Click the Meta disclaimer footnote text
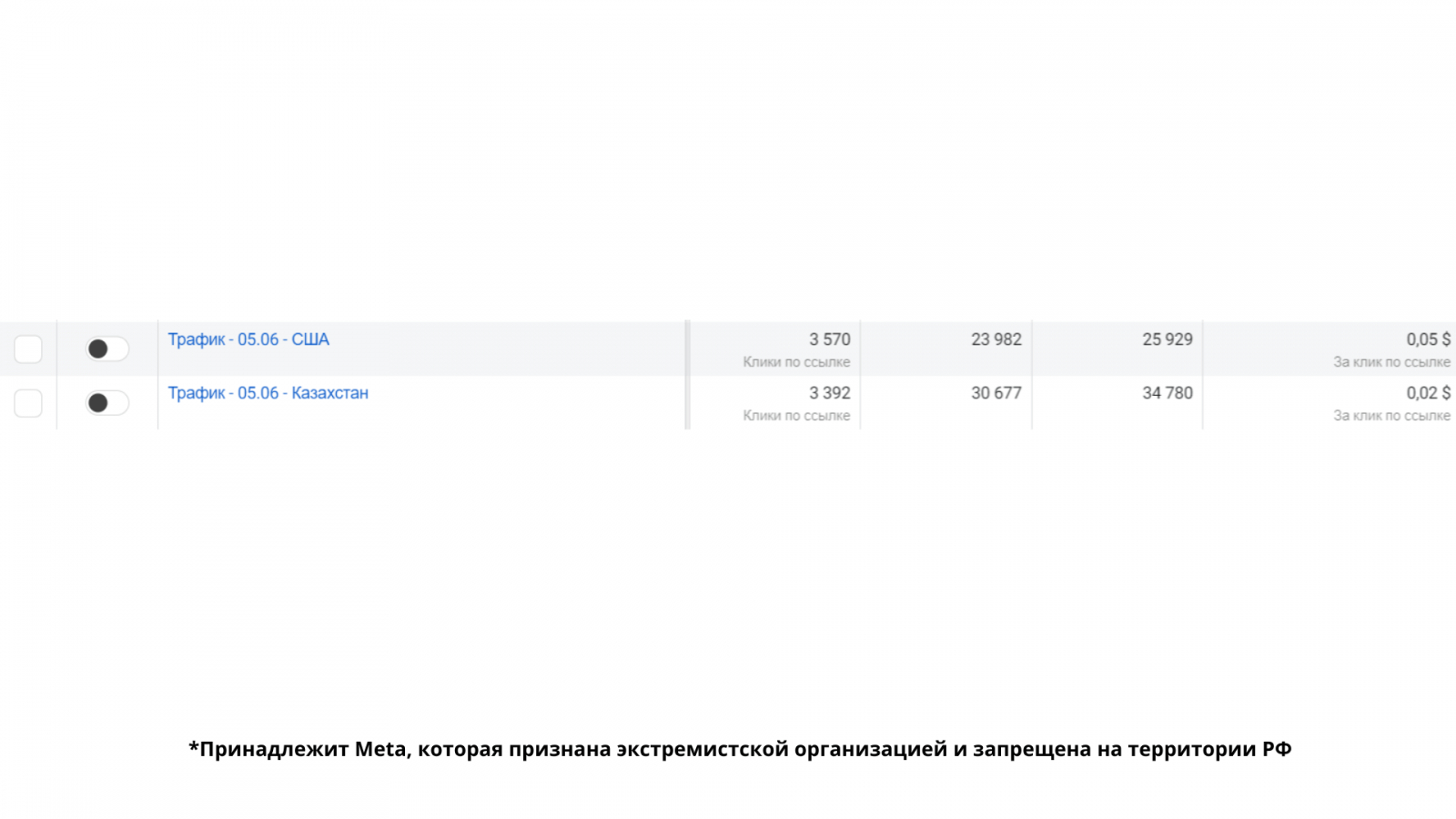Viewport: 1456px width, 819px height. coord(739,749)
